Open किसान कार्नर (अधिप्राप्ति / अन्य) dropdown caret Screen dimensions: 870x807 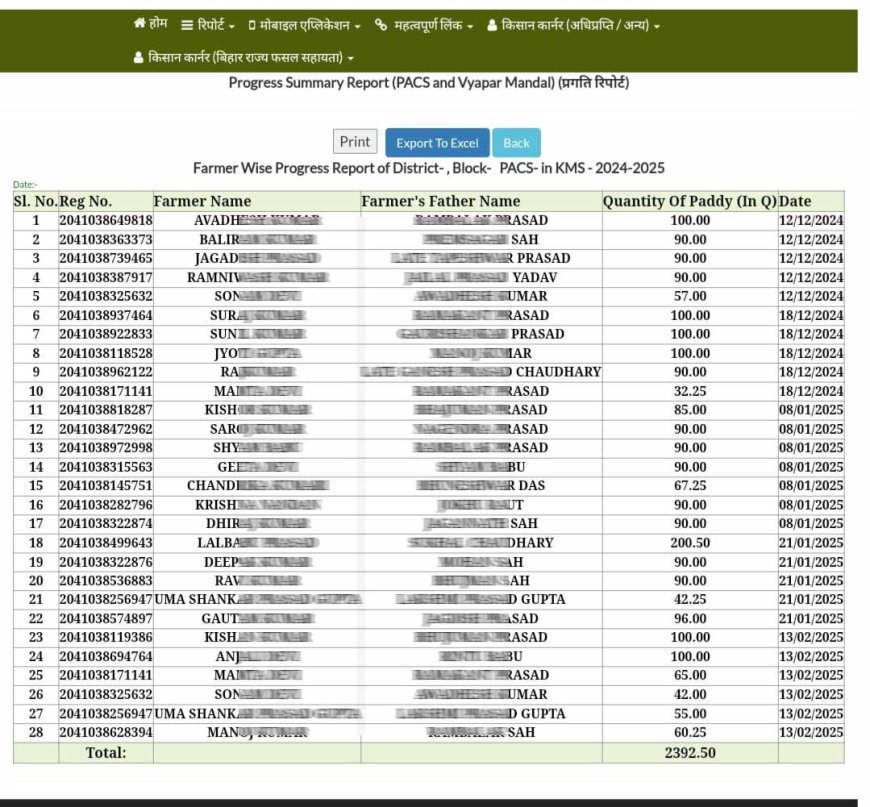[x=657, y=26]
